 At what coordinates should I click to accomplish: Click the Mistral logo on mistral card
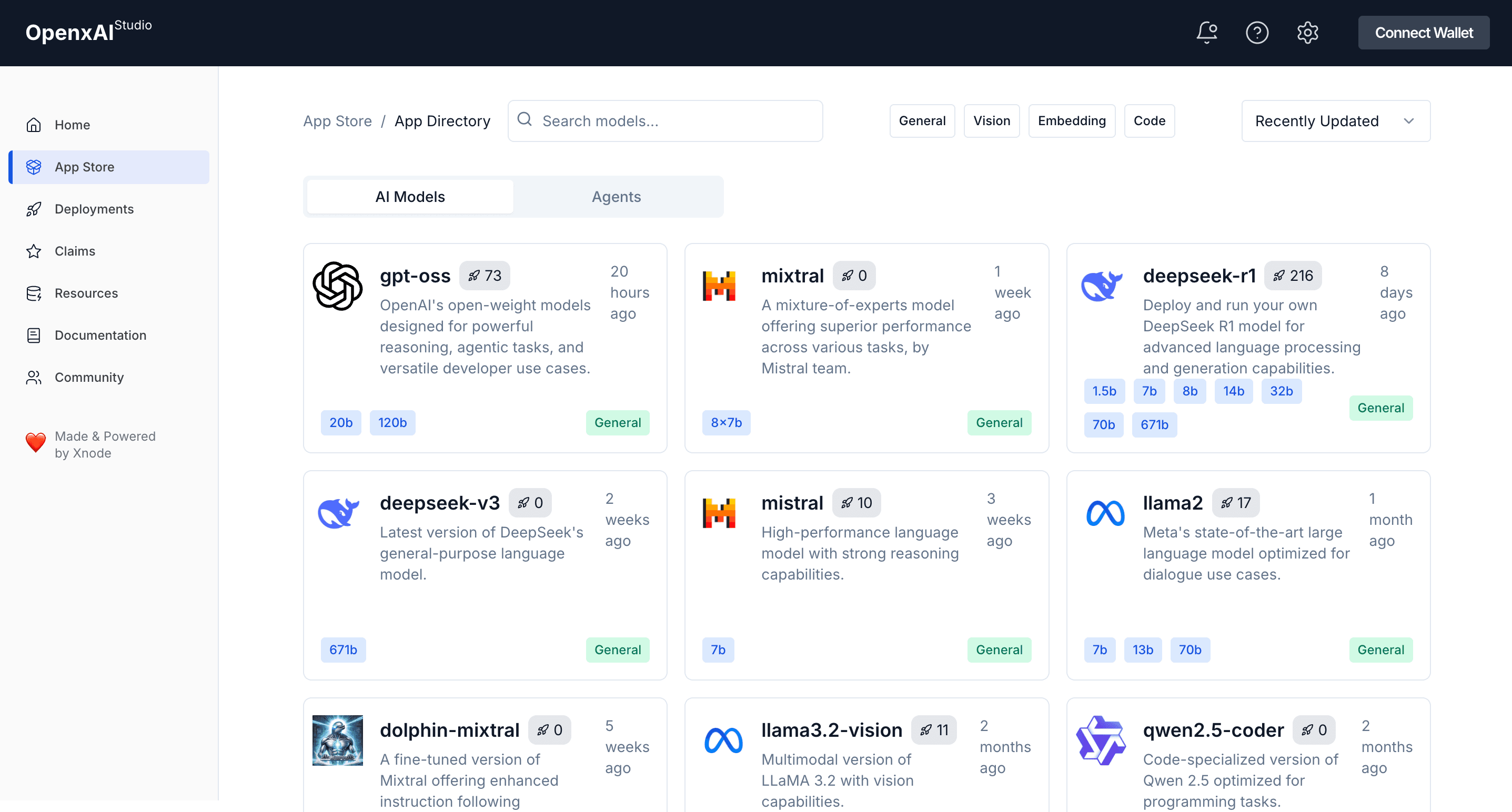point(719,513)
